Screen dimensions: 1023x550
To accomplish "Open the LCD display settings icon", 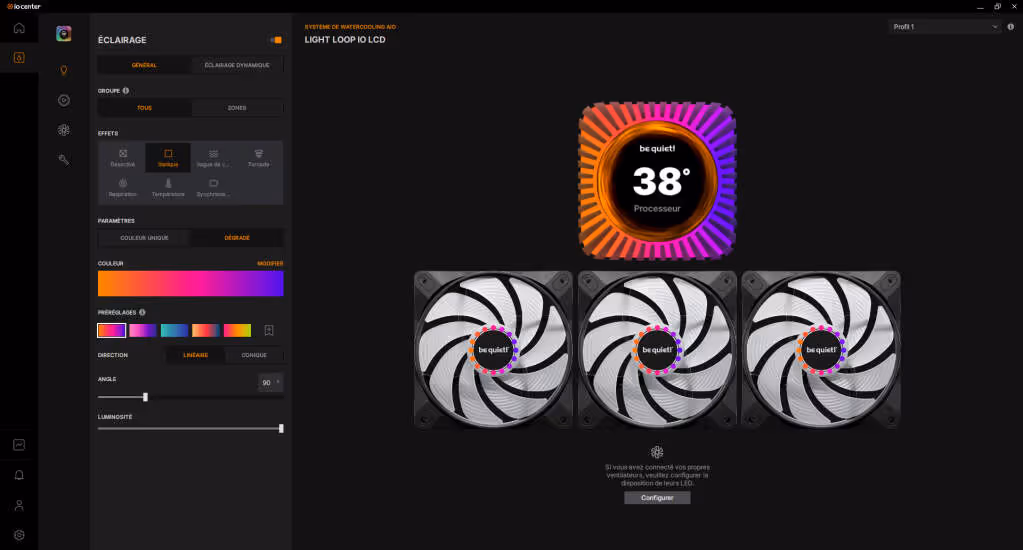I will click(63, 100).
